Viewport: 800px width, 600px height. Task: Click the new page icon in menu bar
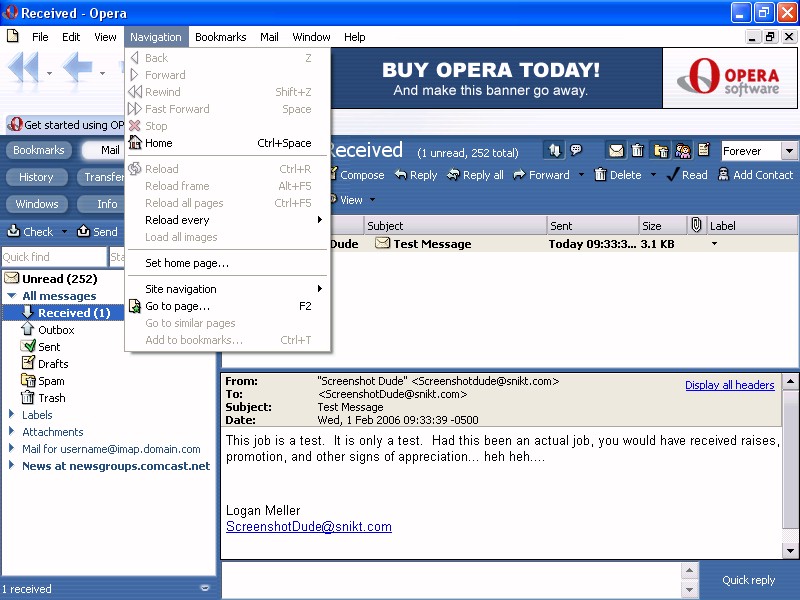[13, 36]
